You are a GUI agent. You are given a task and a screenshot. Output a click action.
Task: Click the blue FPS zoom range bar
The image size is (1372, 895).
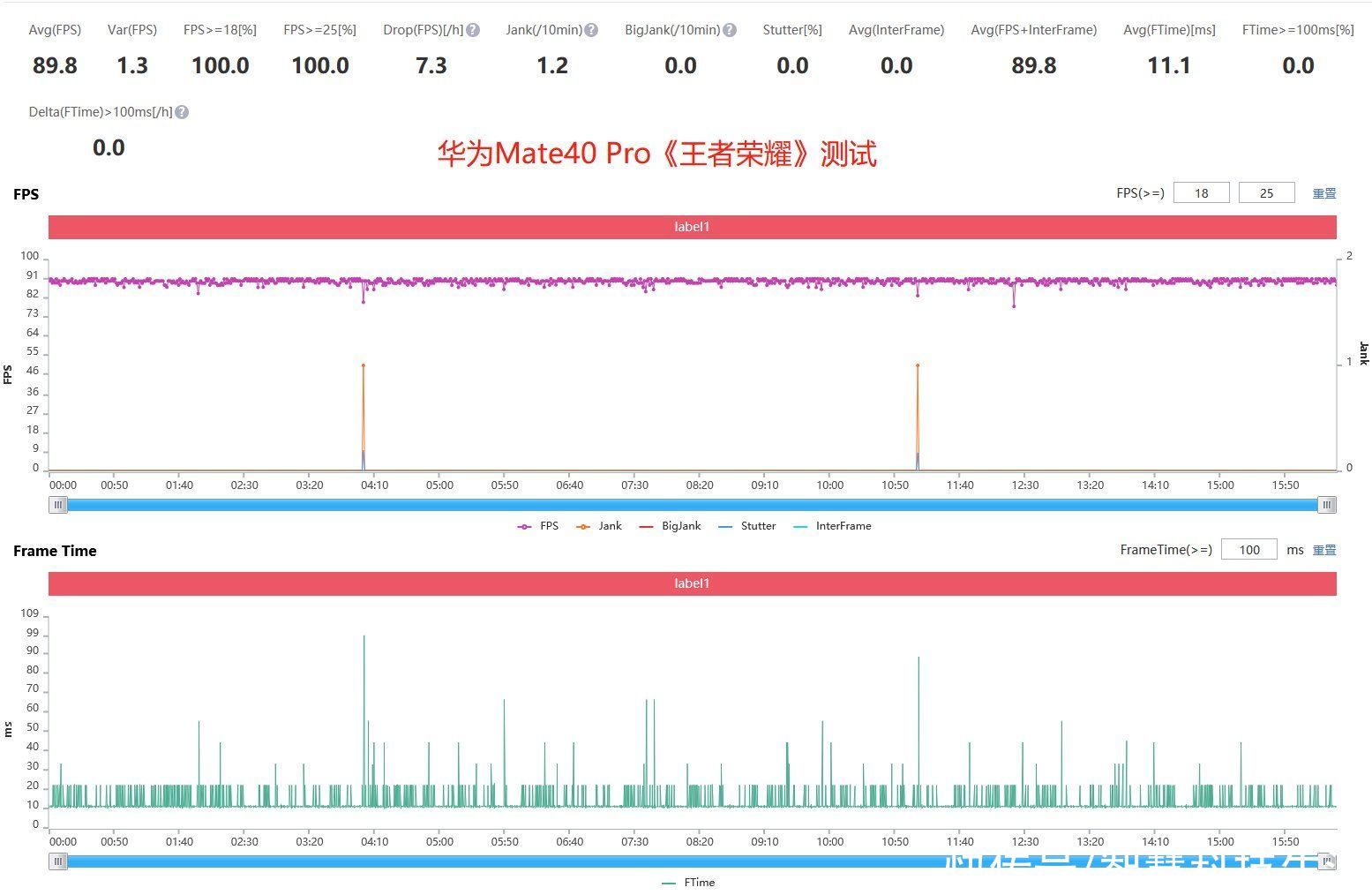tap(692, 505)
